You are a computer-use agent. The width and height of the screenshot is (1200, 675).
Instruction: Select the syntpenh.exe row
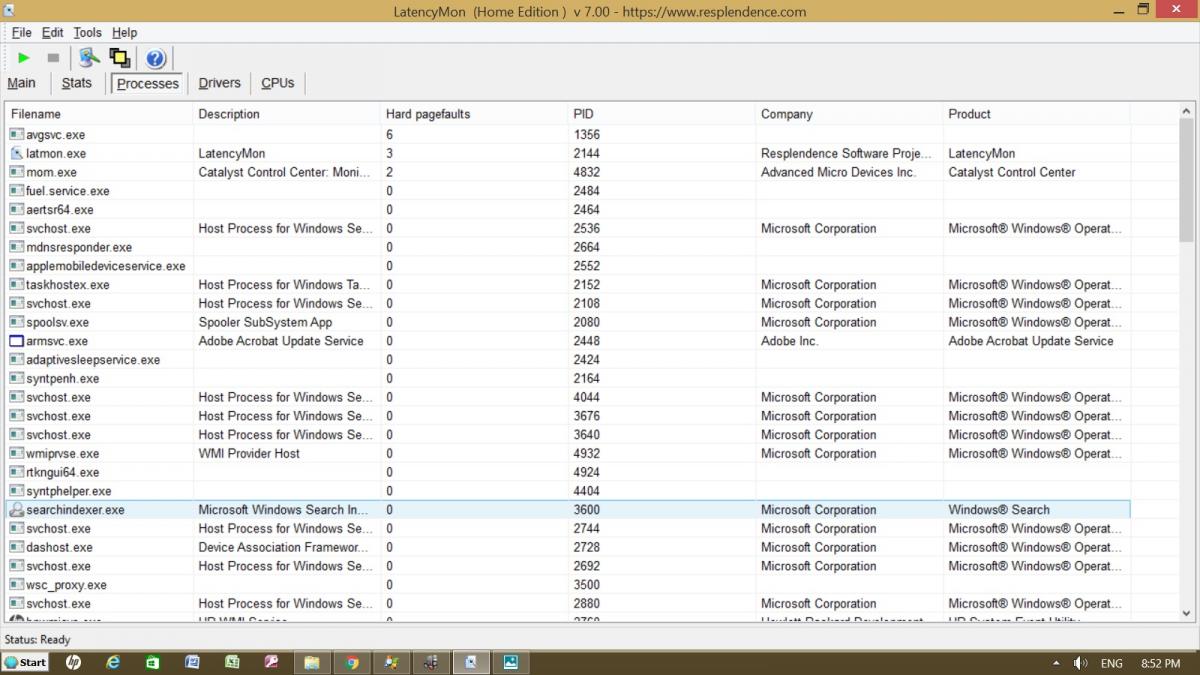coord(568,379)
